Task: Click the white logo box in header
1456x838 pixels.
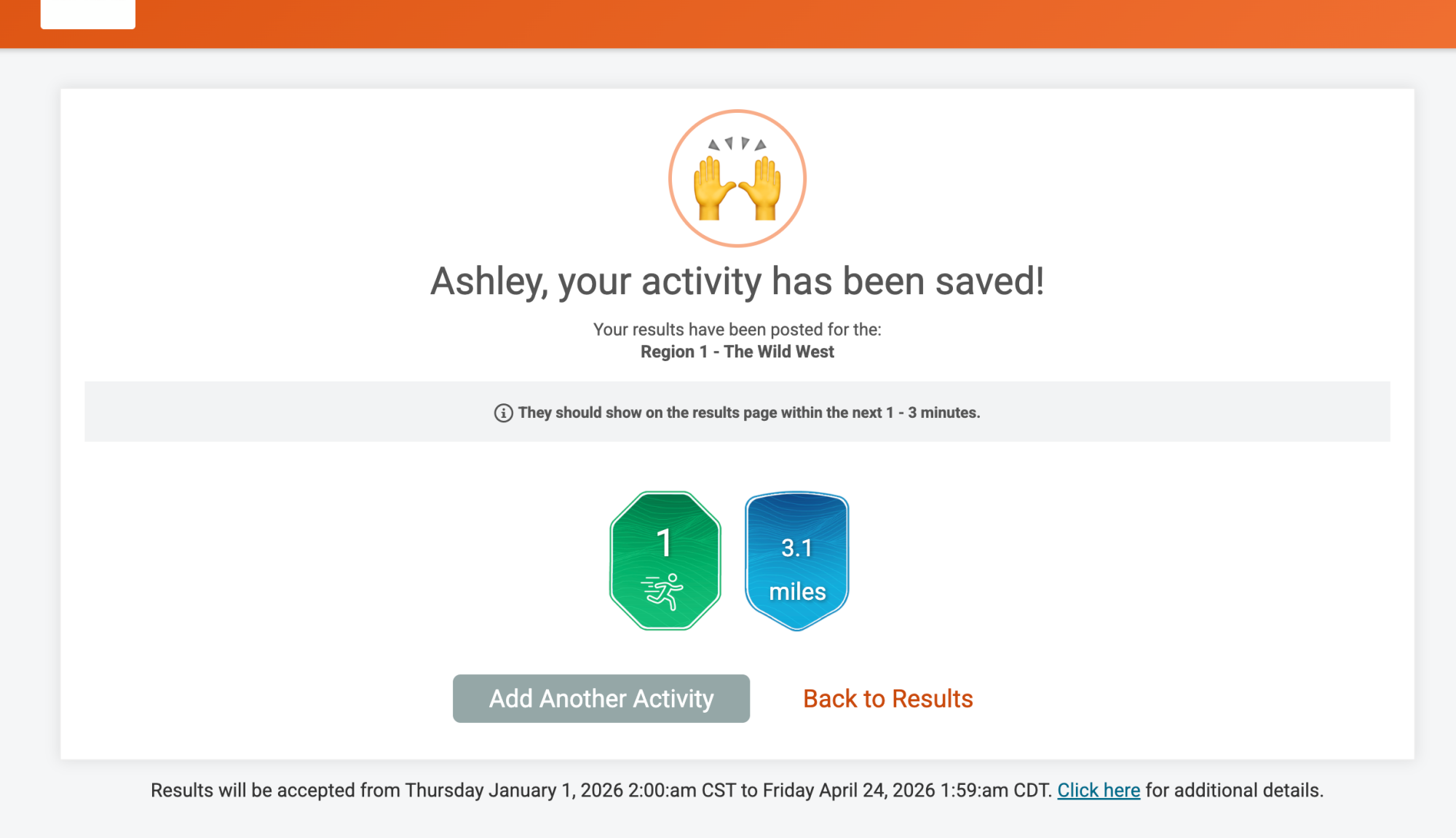Action: [x=87, y=13]
